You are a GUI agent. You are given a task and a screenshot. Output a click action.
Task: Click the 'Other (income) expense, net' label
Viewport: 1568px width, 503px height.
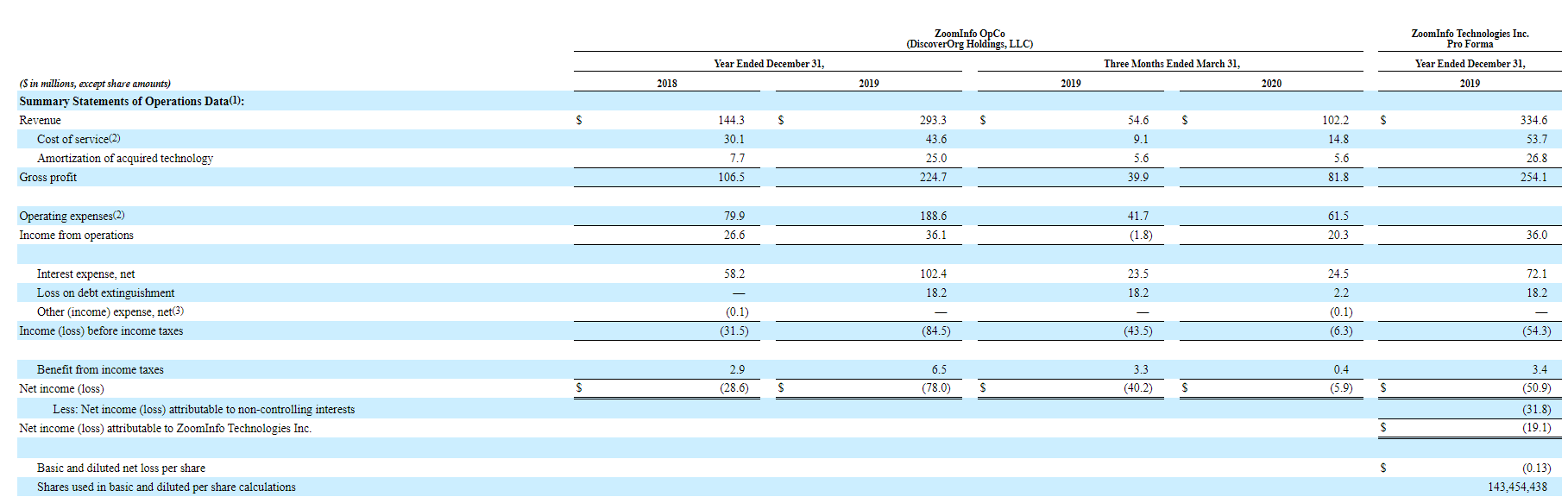tap(110, 311)
